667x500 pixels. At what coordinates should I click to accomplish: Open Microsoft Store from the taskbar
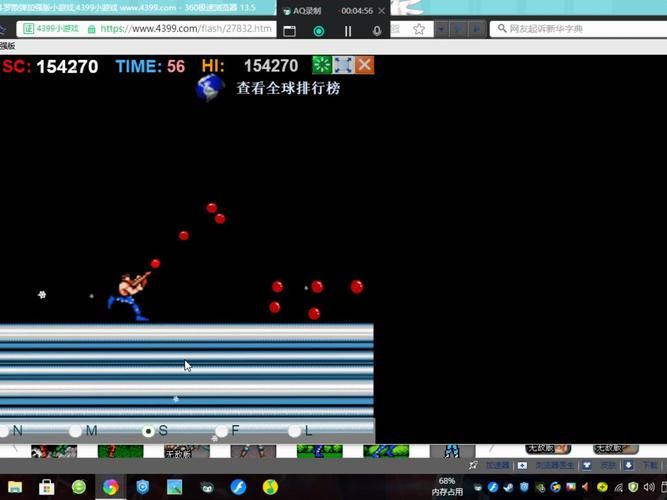click(46, 487)
